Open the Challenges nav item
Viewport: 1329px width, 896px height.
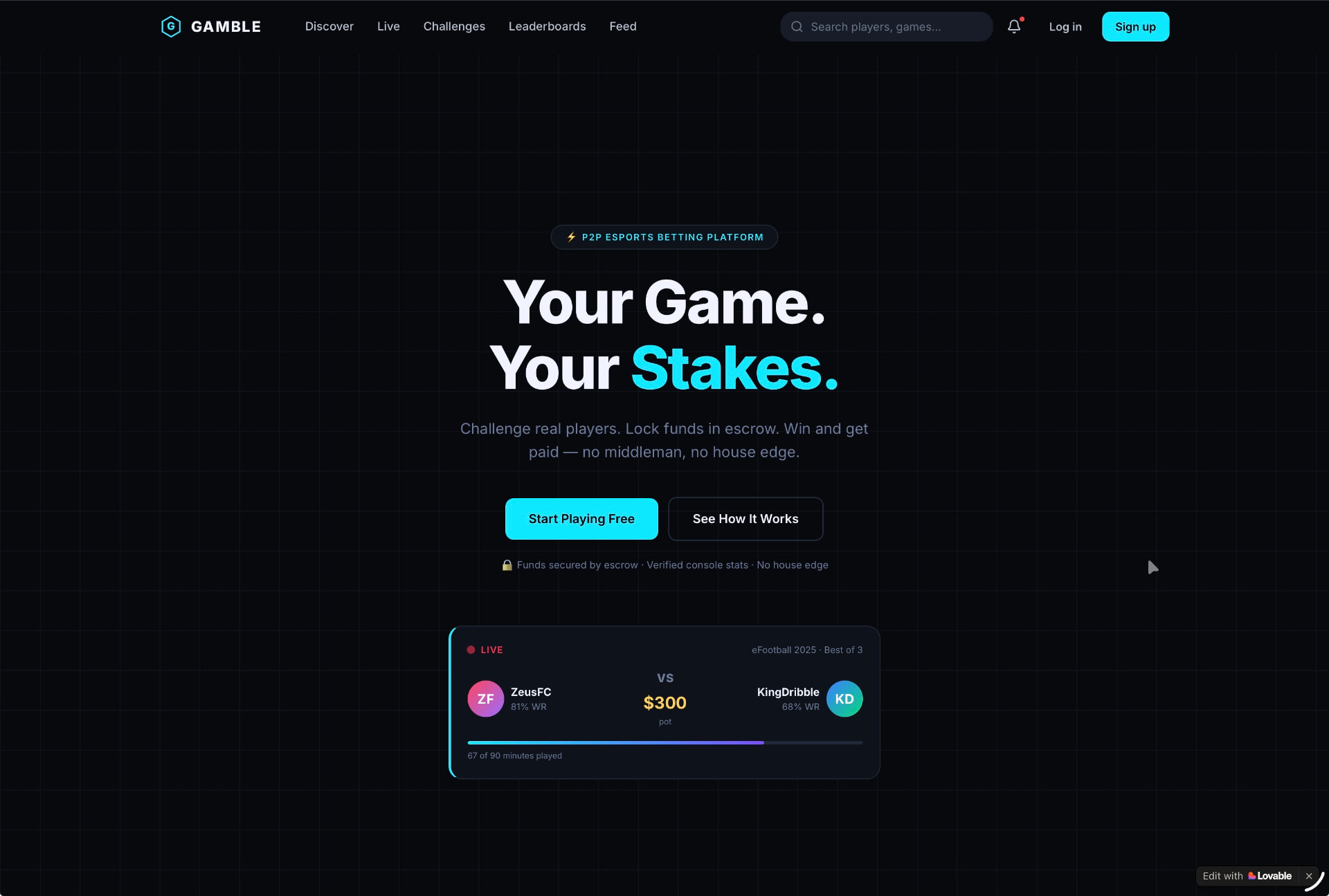point(454,26)
